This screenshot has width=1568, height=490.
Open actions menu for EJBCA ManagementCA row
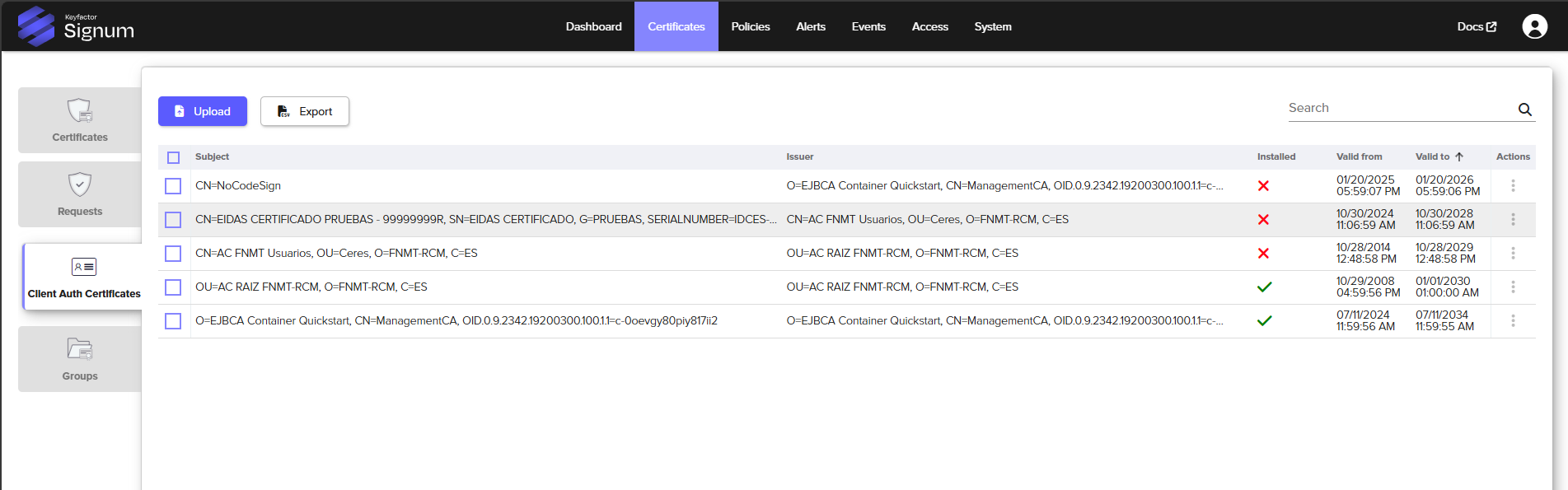click(1513, 321)
